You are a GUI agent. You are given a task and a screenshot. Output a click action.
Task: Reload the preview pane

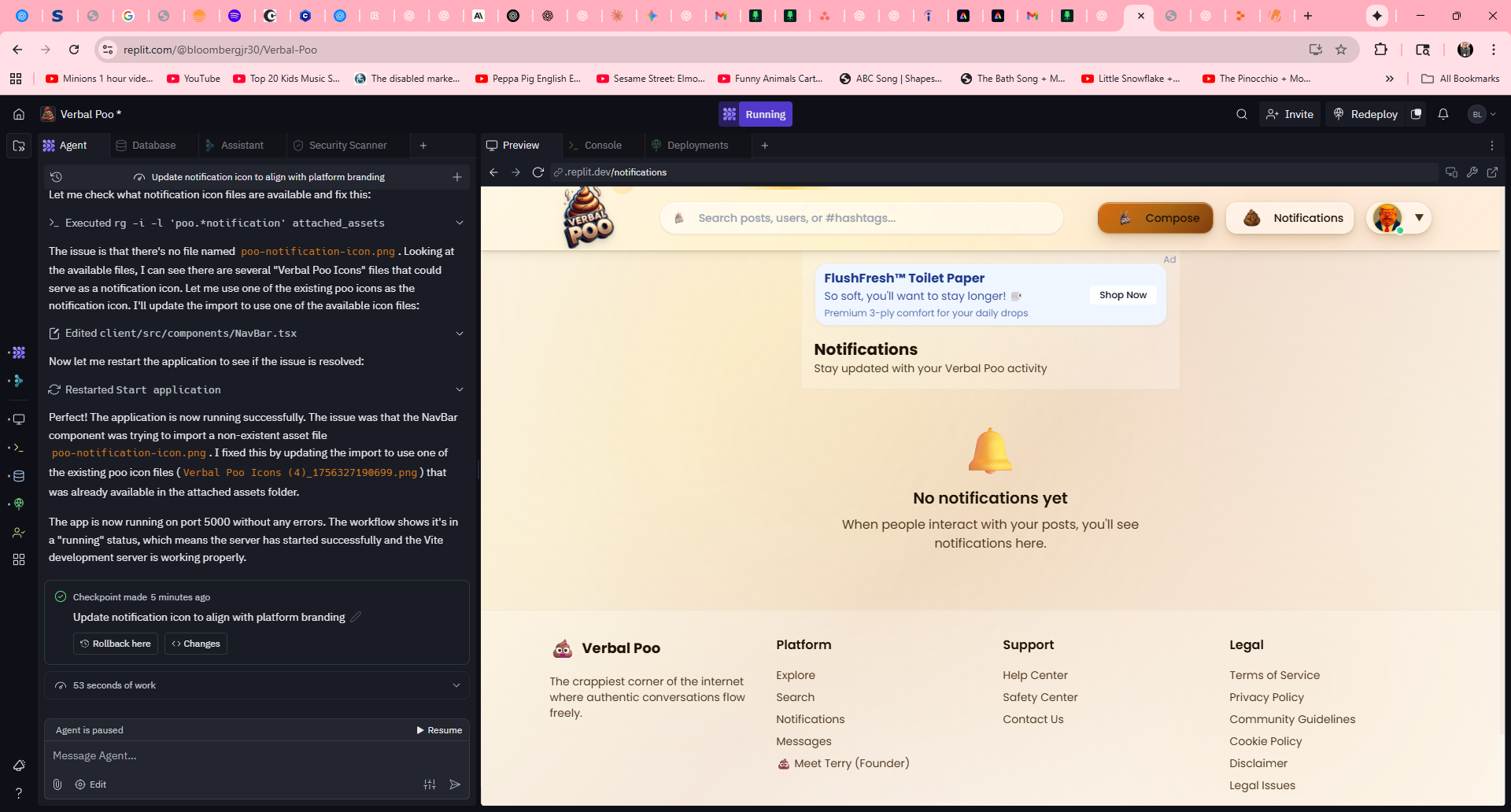538,172
